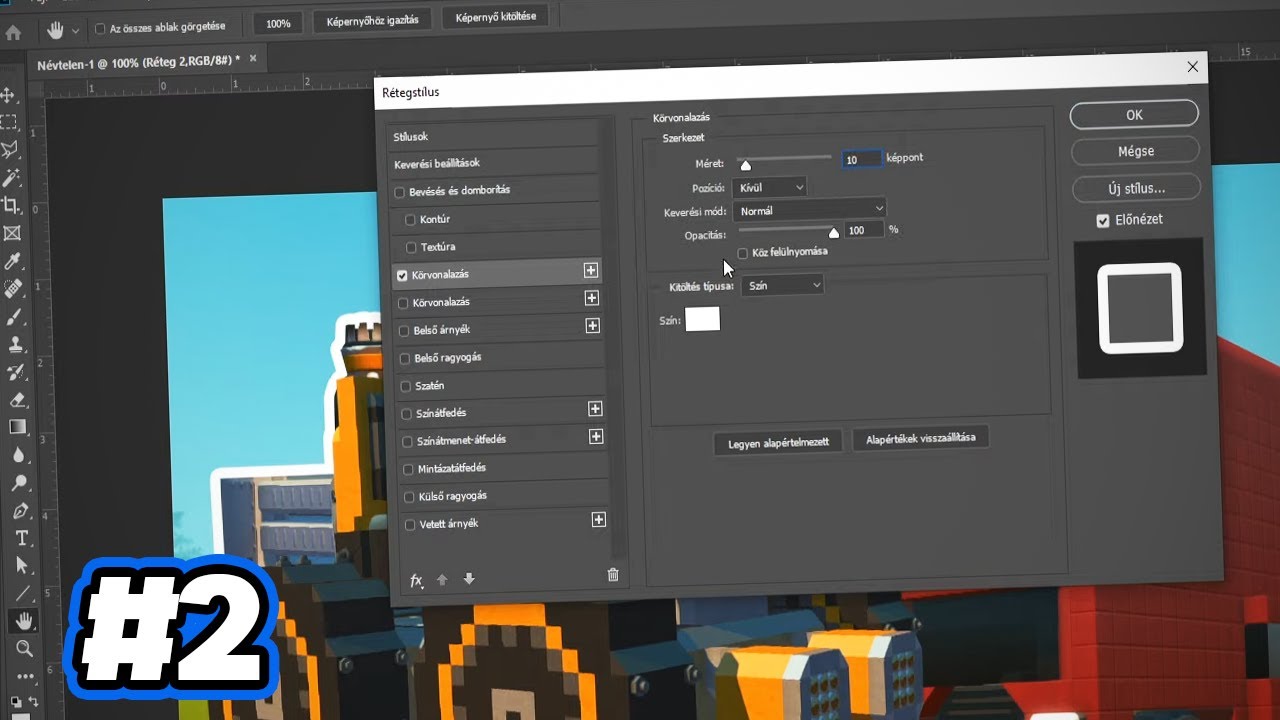Select the Hand tool in toolbar
Viewport: 1280px width, 720px height.
pos(24,621)
